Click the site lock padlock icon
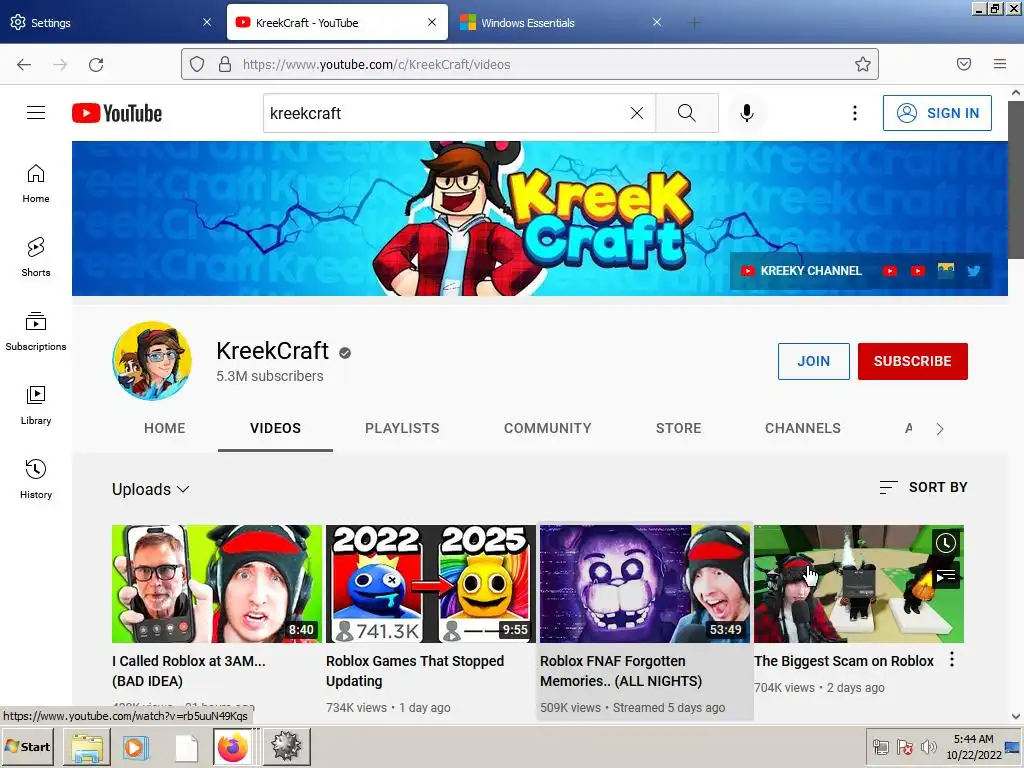 click(x=225, y=64)
